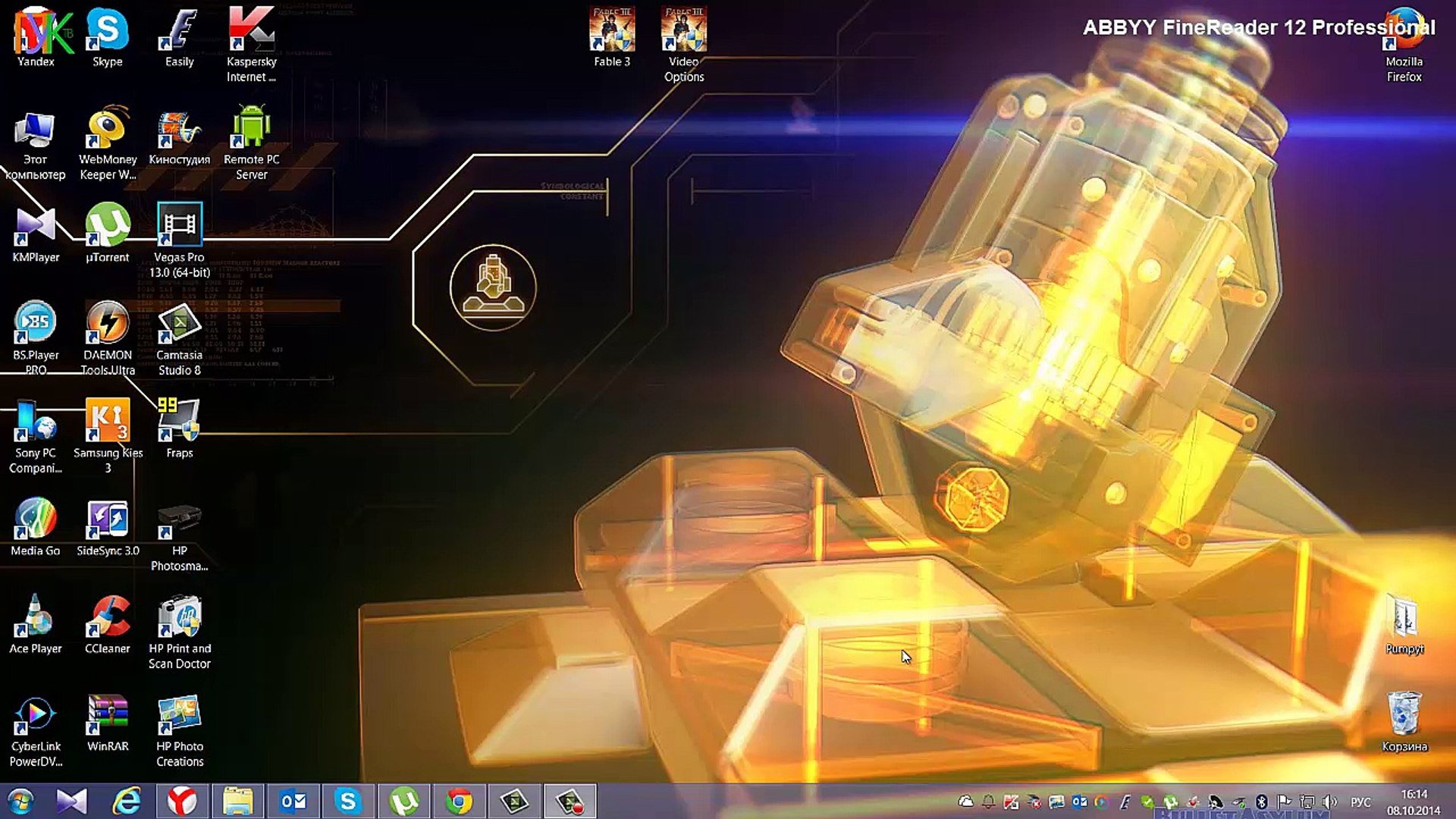Viewport: 1456px width, 819px height.
Task: Open Outlook from the taskbar
Action: [x=293, y=802]
